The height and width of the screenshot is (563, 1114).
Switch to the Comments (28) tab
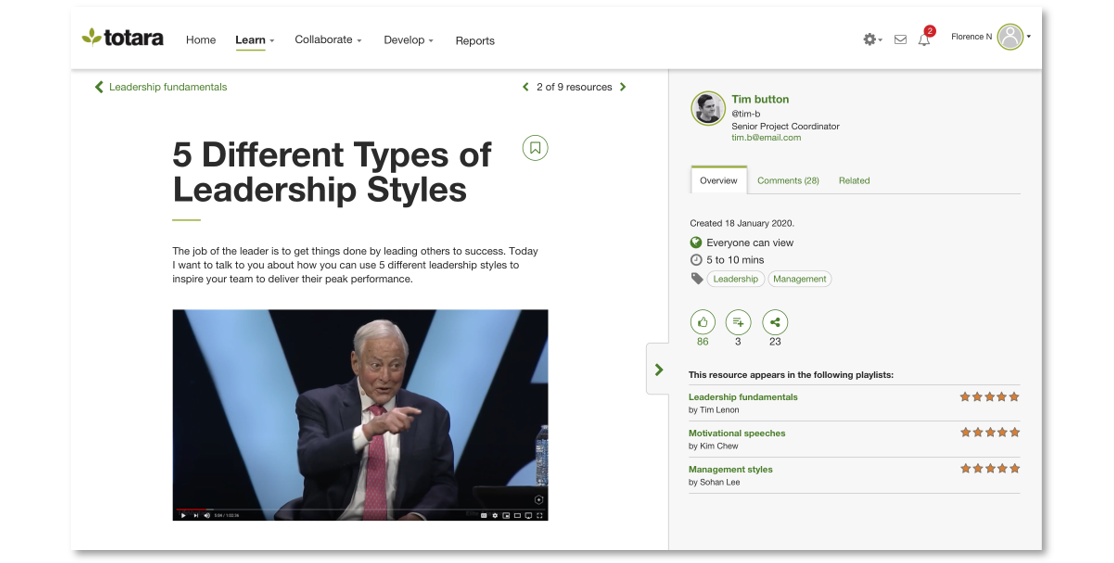coord(788,181)
